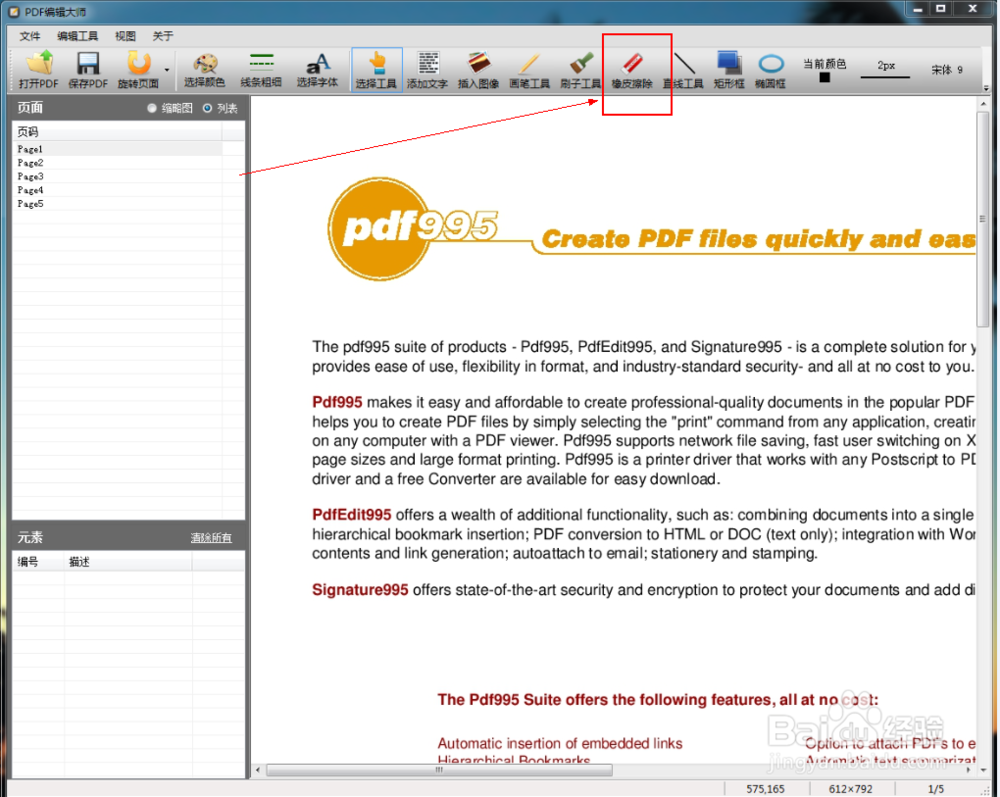
Task: Select Page4 in the page list
Action: pos(117,190)
